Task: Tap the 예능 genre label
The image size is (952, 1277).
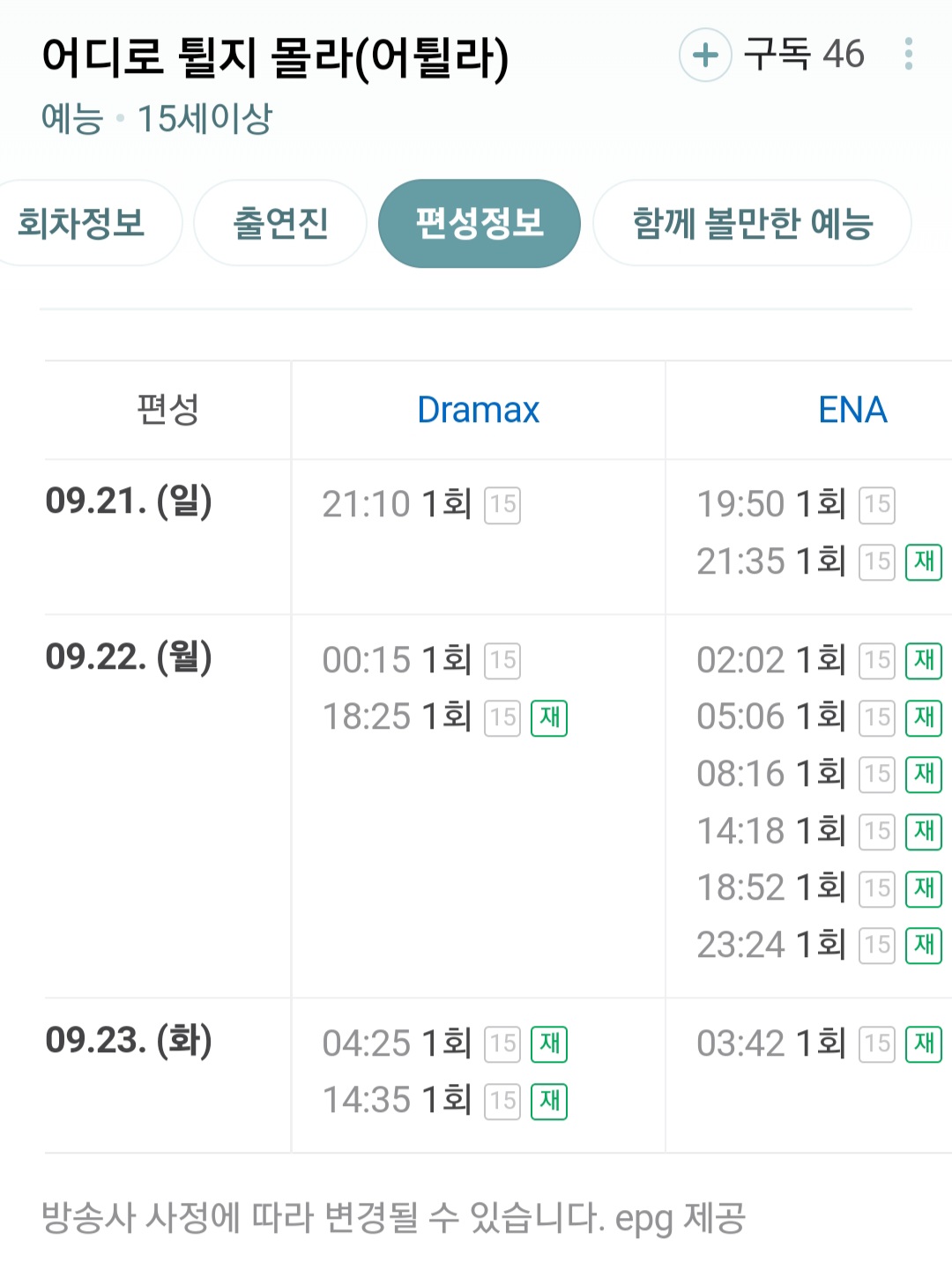Action: 72,119
